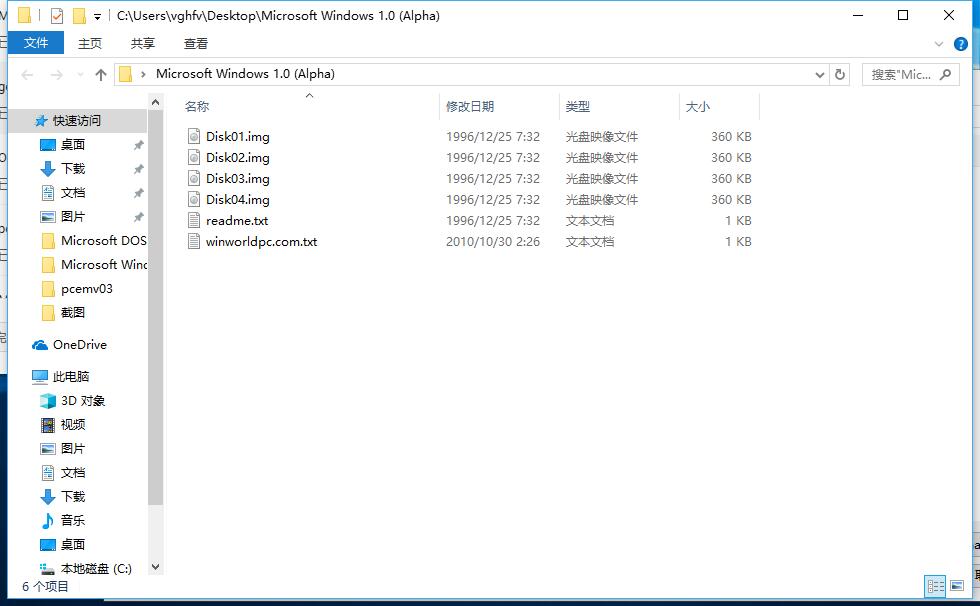Click the Properties quick access icon in title bar
The height and width of the screenshot is (606, 980).
57,16
